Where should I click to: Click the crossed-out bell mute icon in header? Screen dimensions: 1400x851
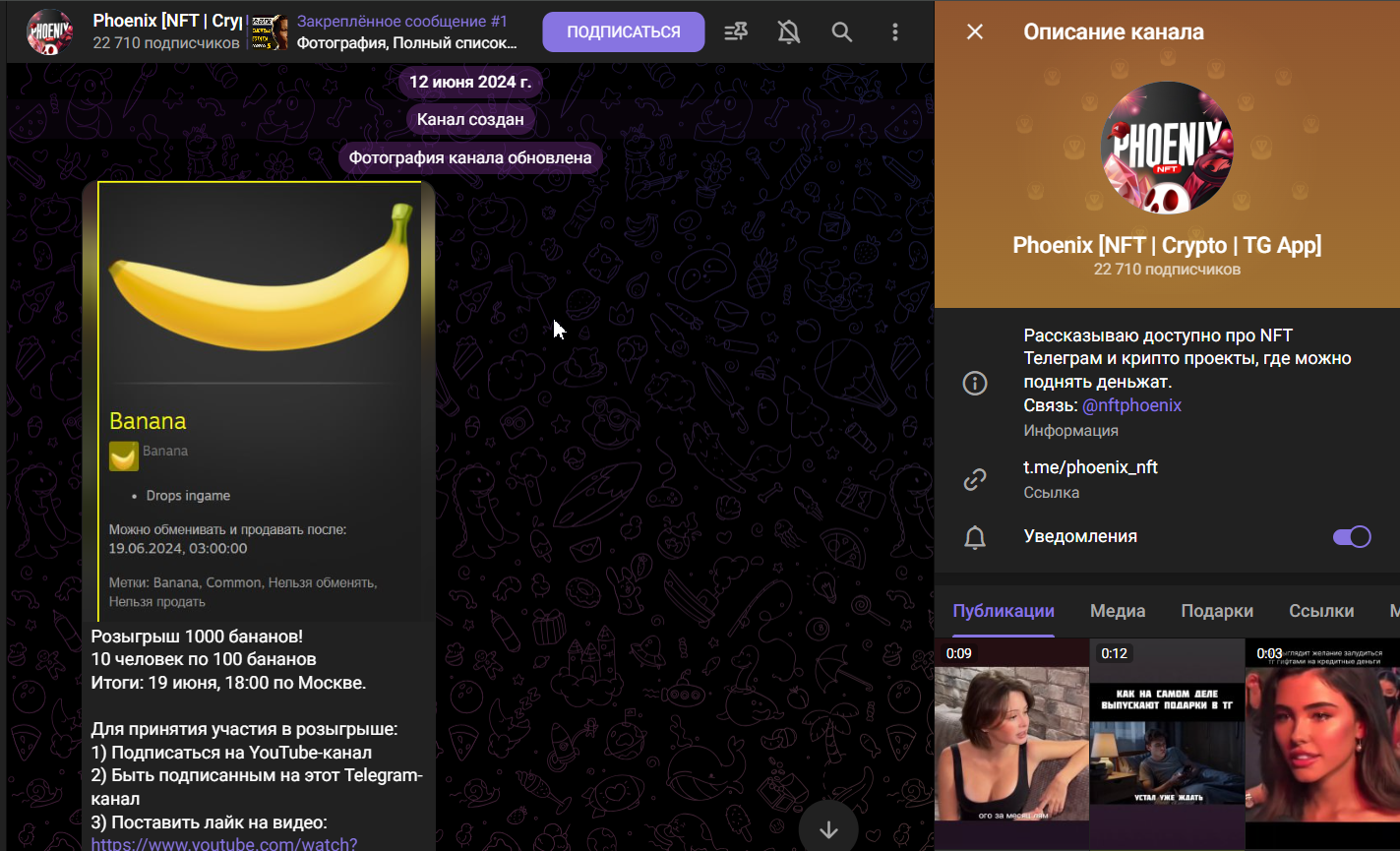point(789,32)
